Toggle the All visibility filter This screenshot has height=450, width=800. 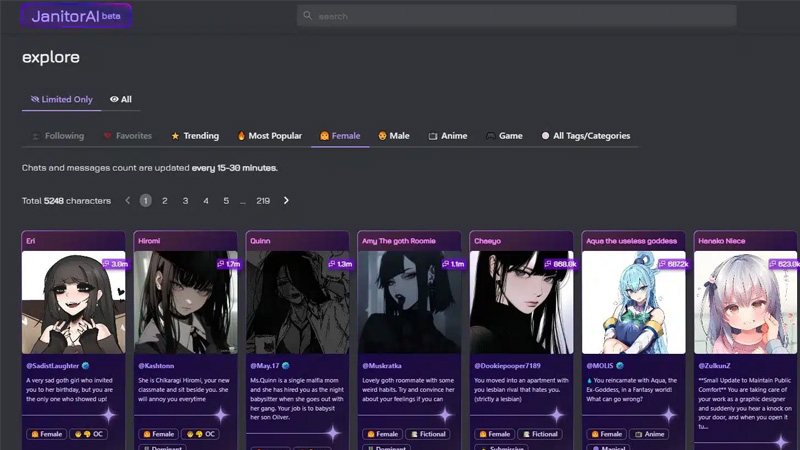coord(121,99)
